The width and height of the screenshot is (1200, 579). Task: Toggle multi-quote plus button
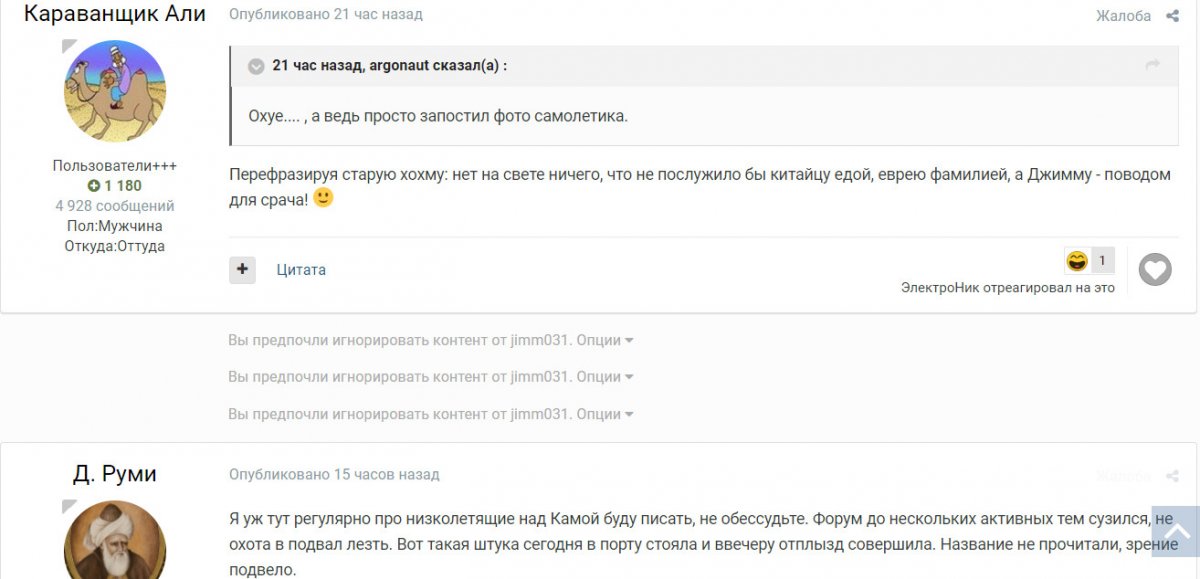tap(242, 269)
